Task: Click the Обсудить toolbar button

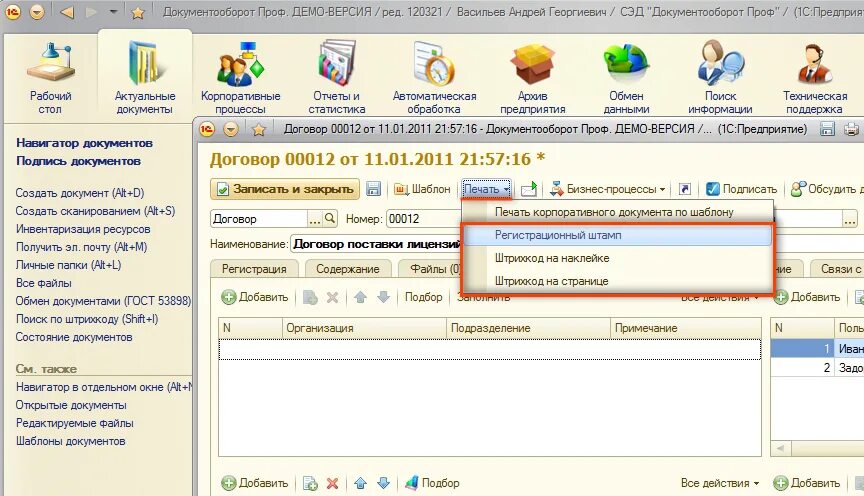Action: point(826,189)
